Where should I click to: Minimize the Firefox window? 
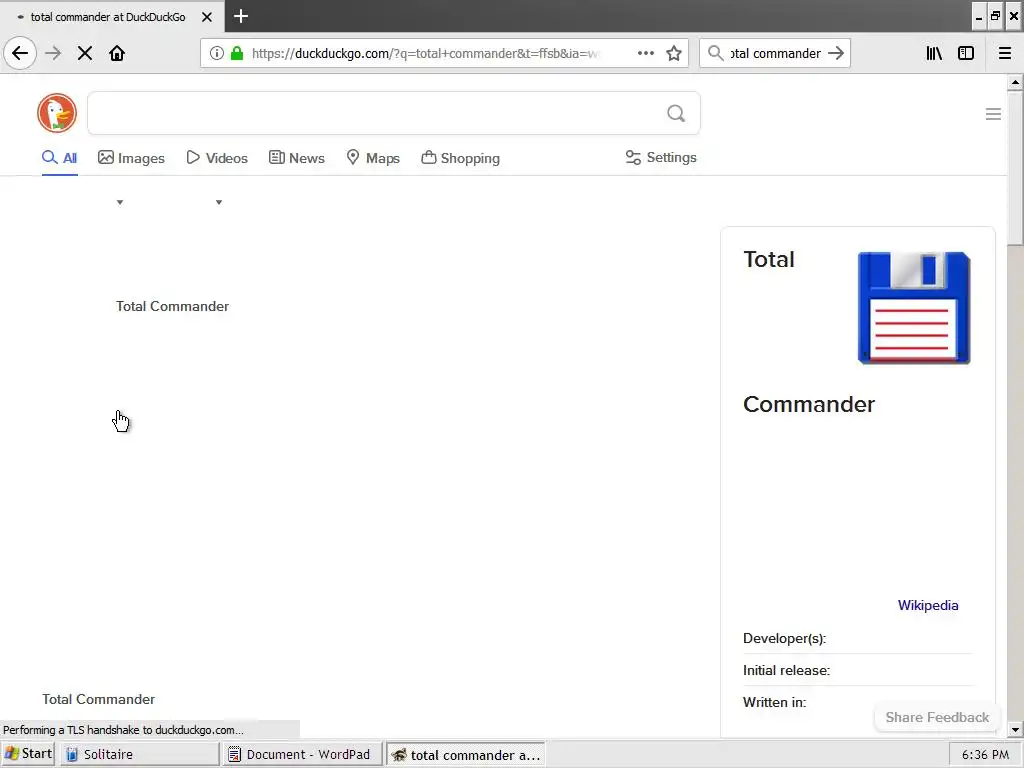(978, 17)
